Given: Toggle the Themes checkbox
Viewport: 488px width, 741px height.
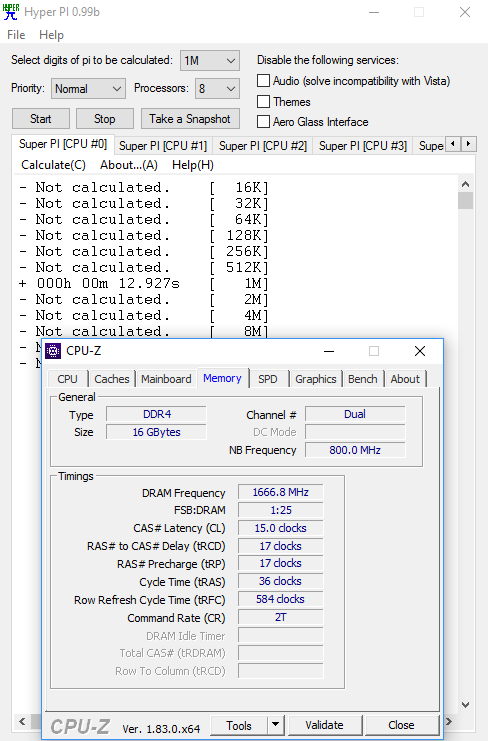Looking at the screenshot, I should pos(264,102).
